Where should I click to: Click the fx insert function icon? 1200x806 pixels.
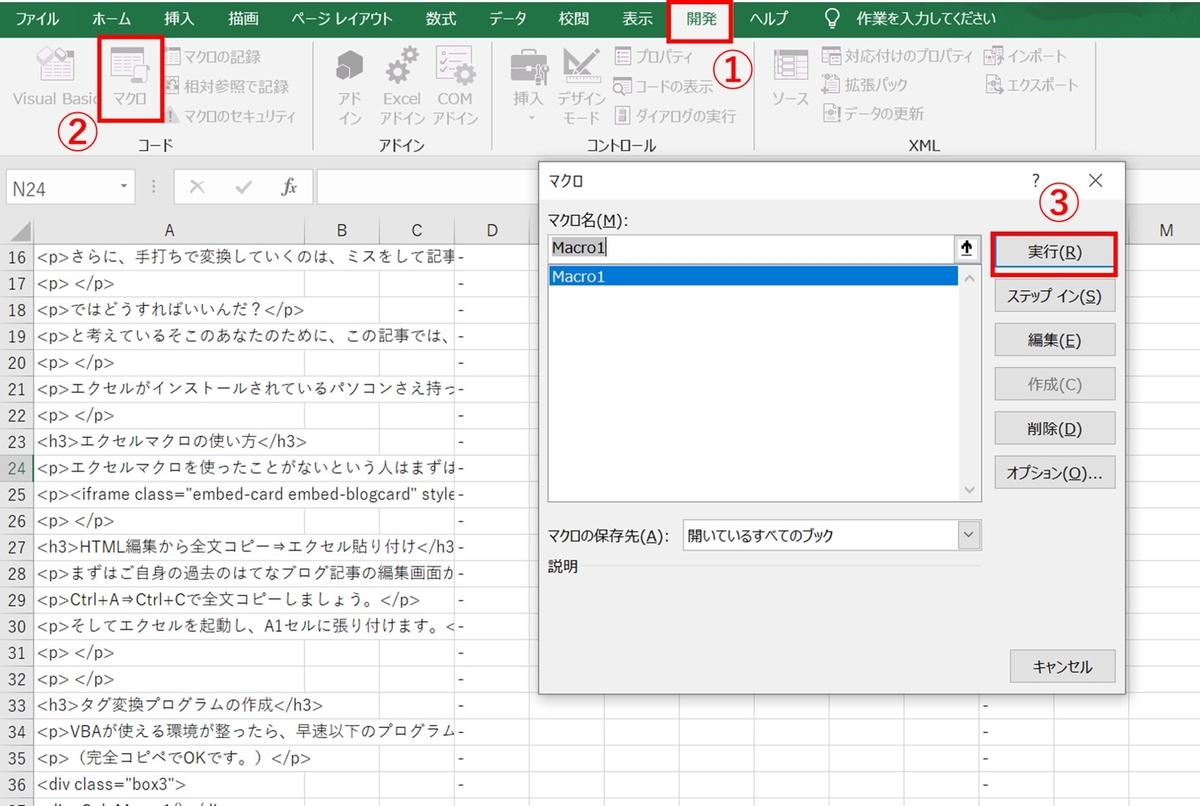click(x=289, y=187)
